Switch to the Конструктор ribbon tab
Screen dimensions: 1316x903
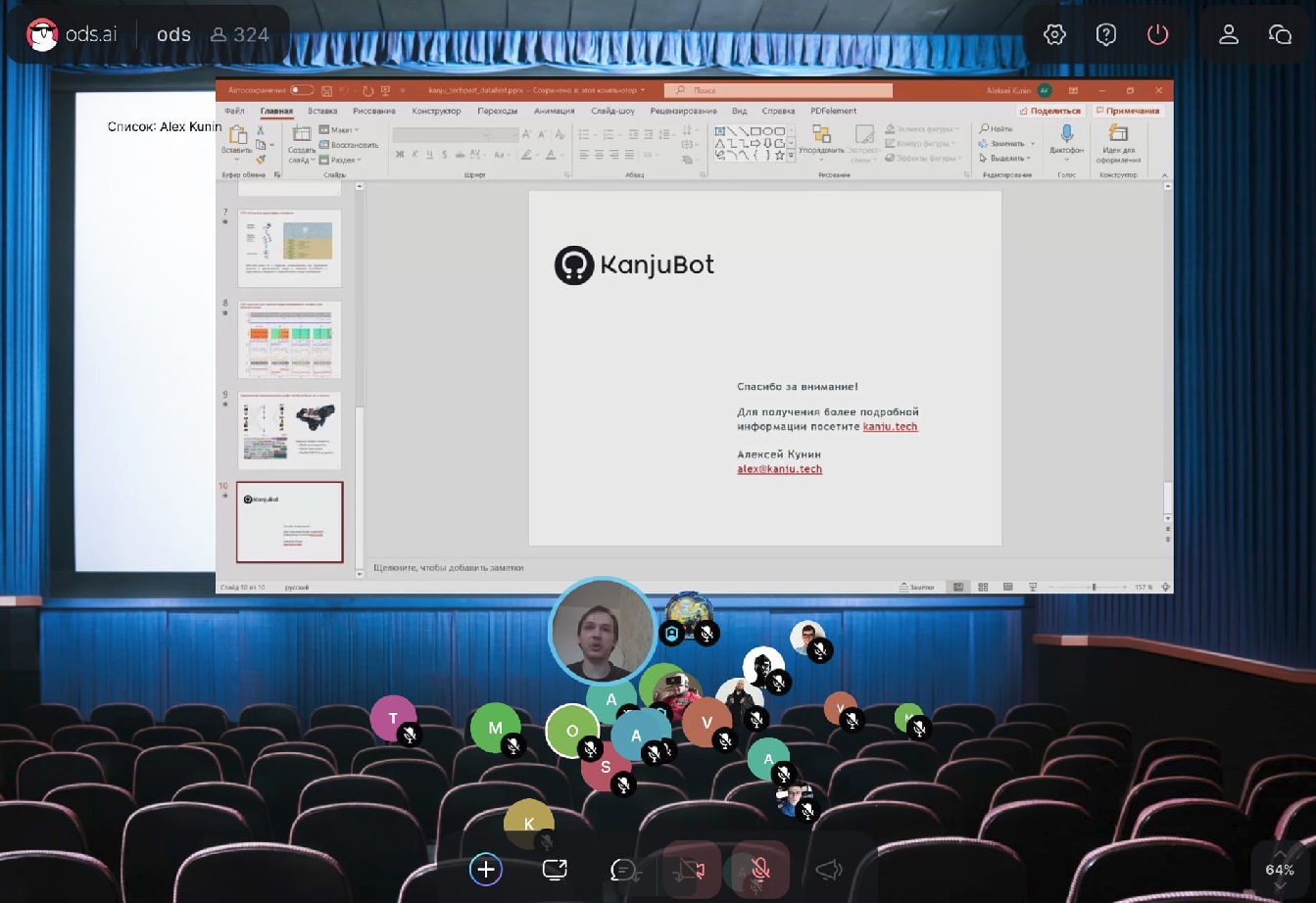click(436, 111)
